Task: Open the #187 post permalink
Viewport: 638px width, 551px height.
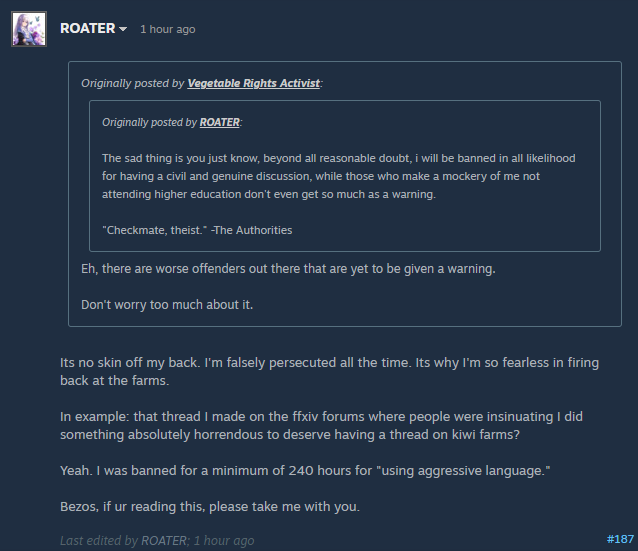Action: coord(620,539)
